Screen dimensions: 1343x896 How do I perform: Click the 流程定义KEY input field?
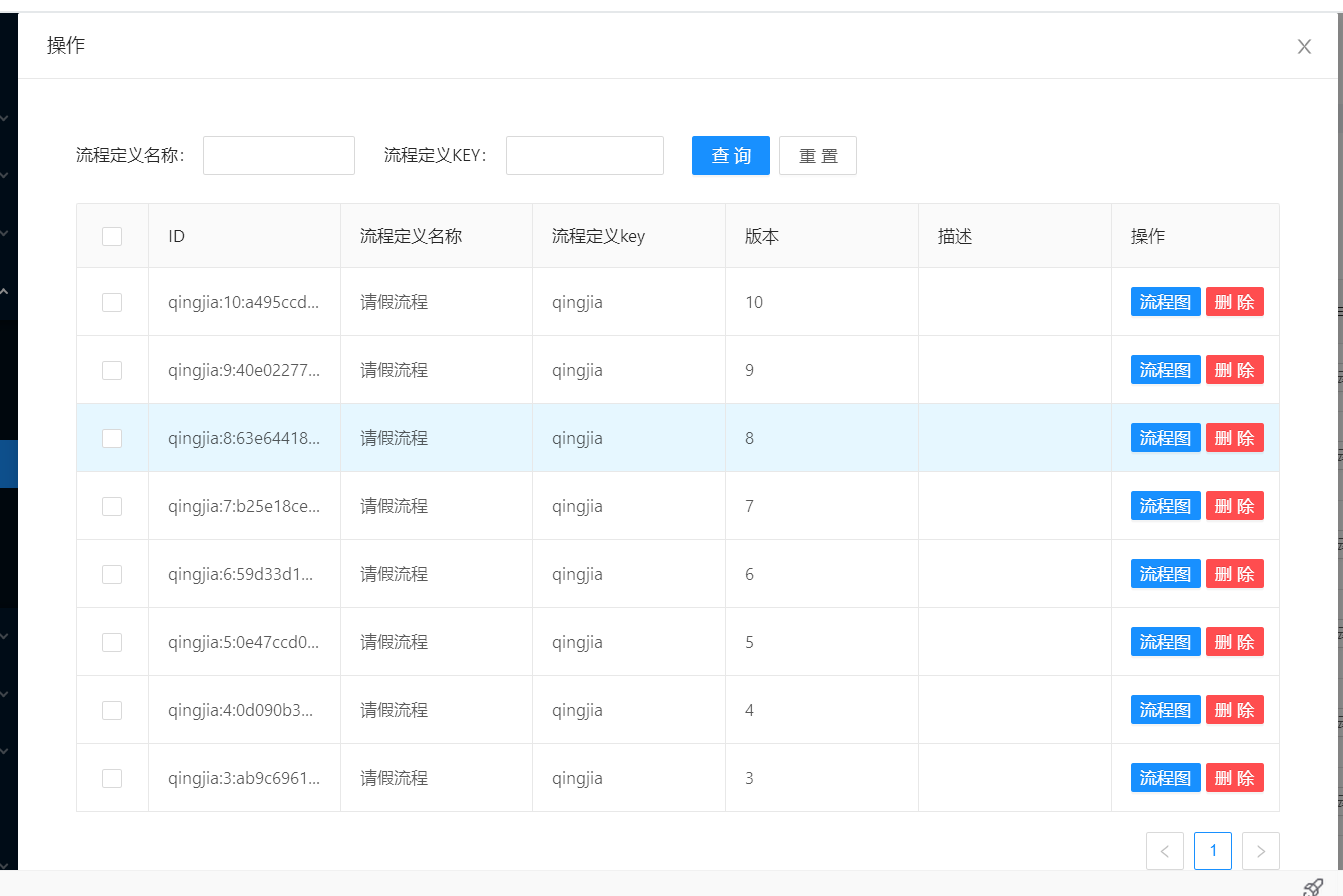(x=585, y=155)
